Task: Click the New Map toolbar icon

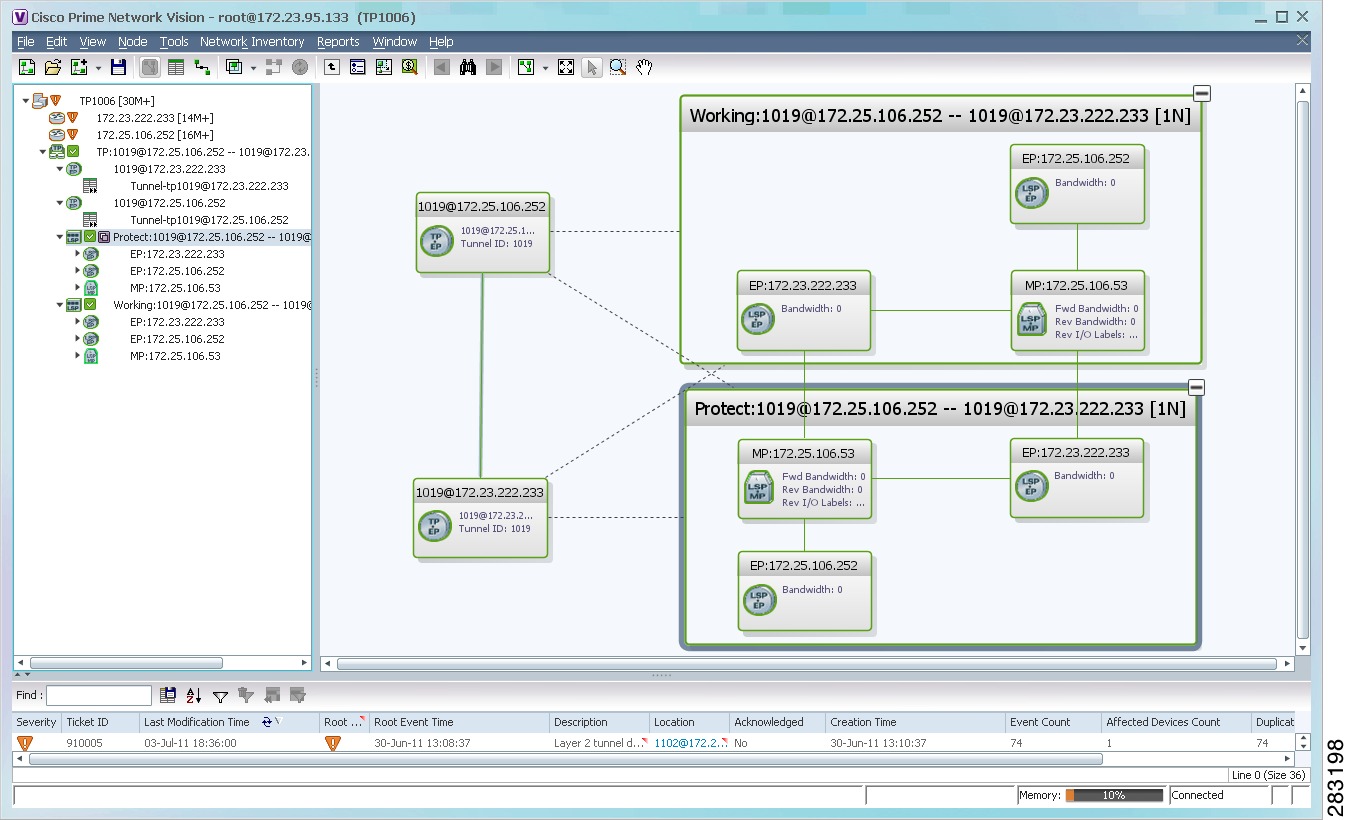Action: (x=27, y=67)
